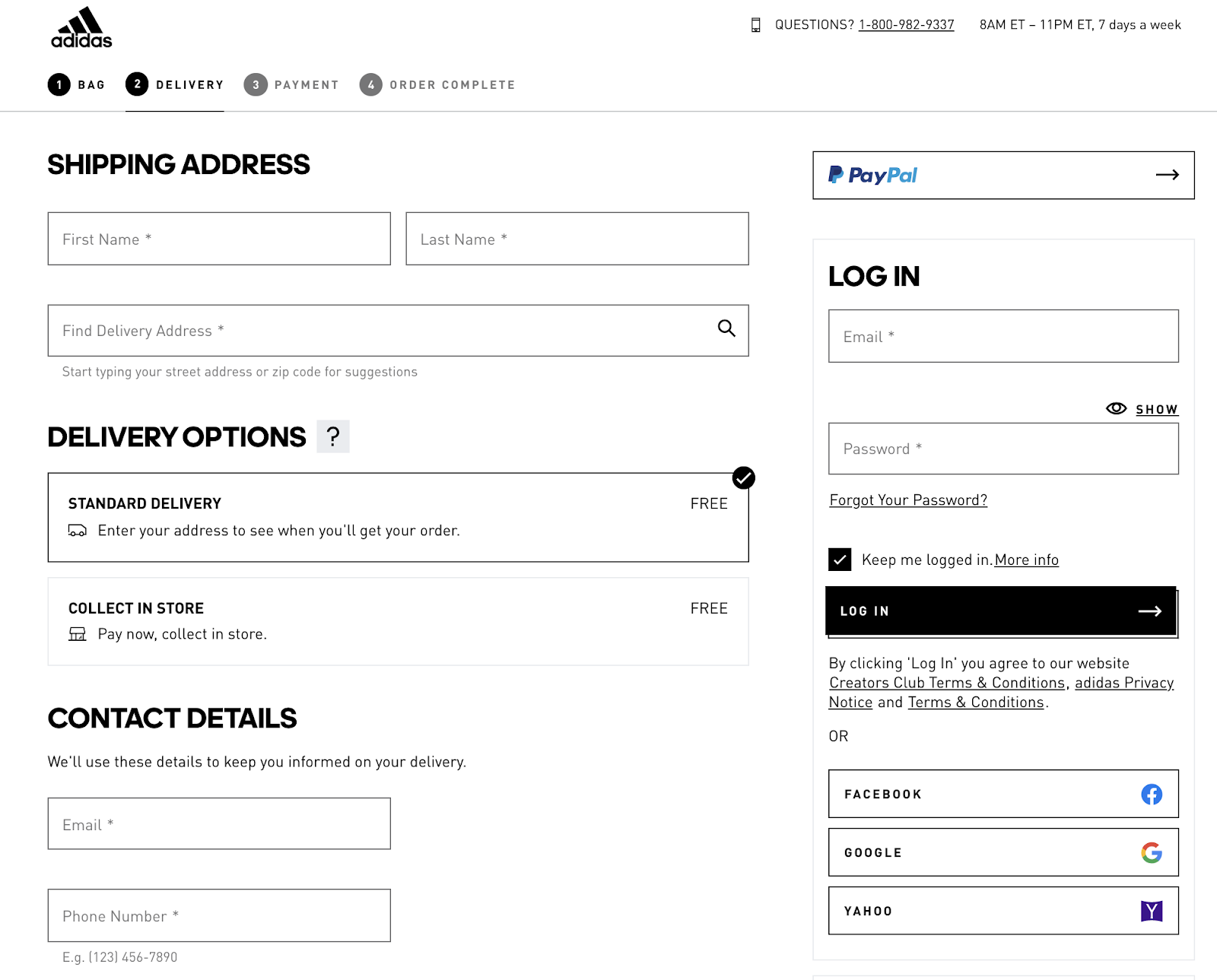Focus the First Name input field
Image resolution: width=1217 pixels, height=980 pixels.
click(219, 239)
